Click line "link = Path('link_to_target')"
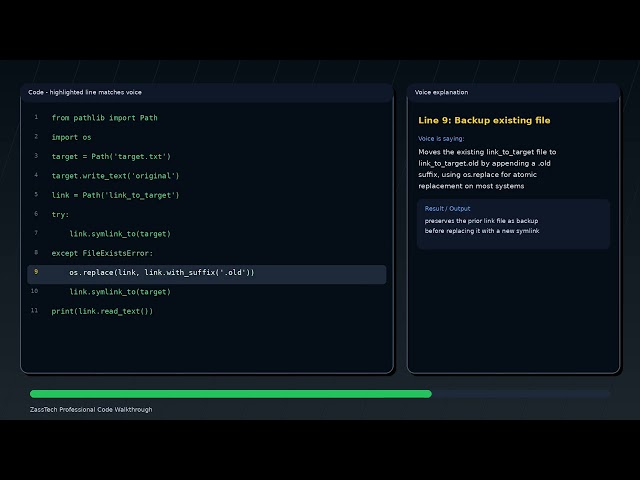640x480 pixels. (x=116, y=195)
